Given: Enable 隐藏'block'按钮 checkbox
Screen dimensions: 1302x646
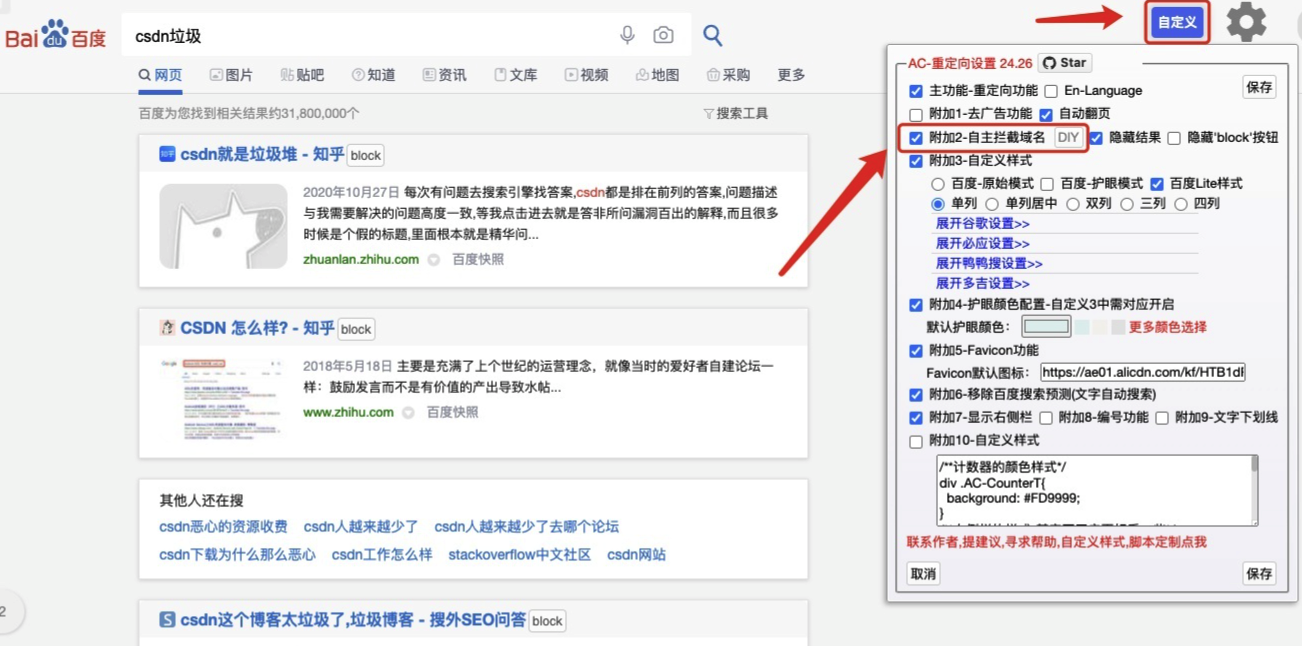Looking at the screenshot, I should [1174, 138].
